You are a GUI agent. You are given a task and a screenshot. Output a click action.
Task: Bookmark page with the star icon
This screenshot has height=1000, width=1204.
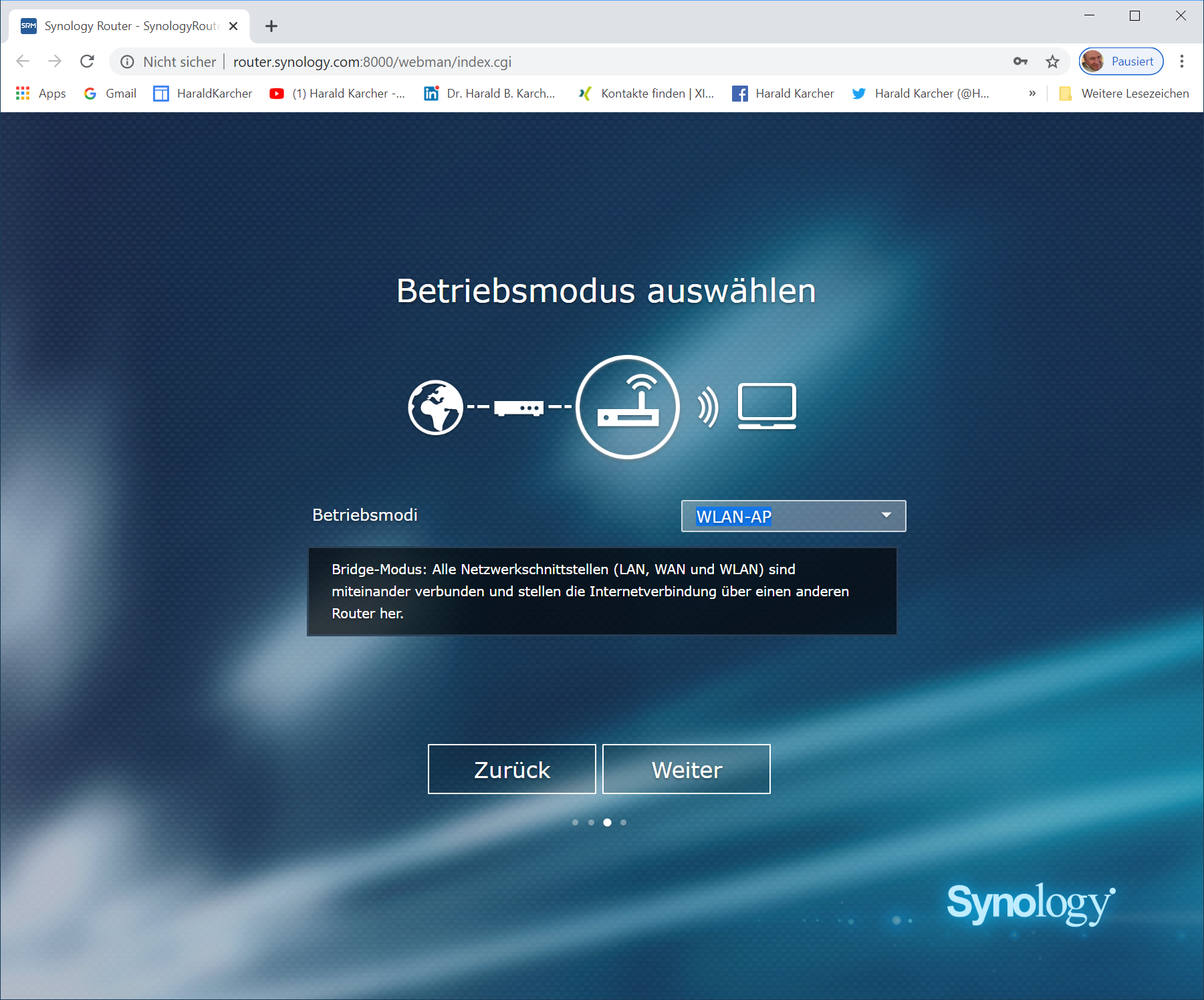tap(1052, 61)
